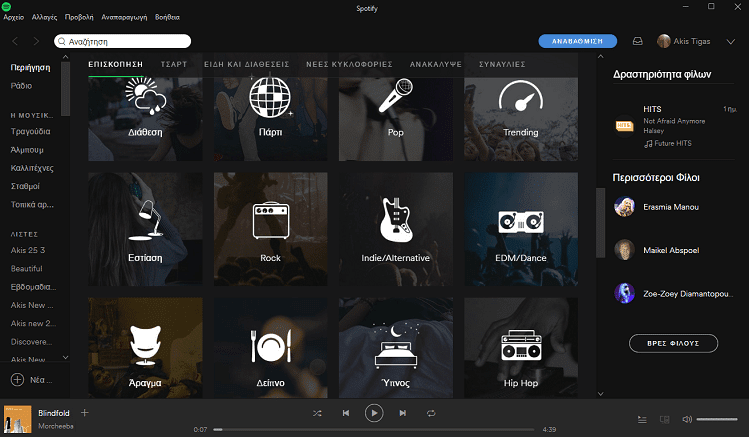Click the ΑΝΑΒΑΘΜΙΣΗ upgrade button
This screenshot has height=437, width=749.
click(578, 41)
